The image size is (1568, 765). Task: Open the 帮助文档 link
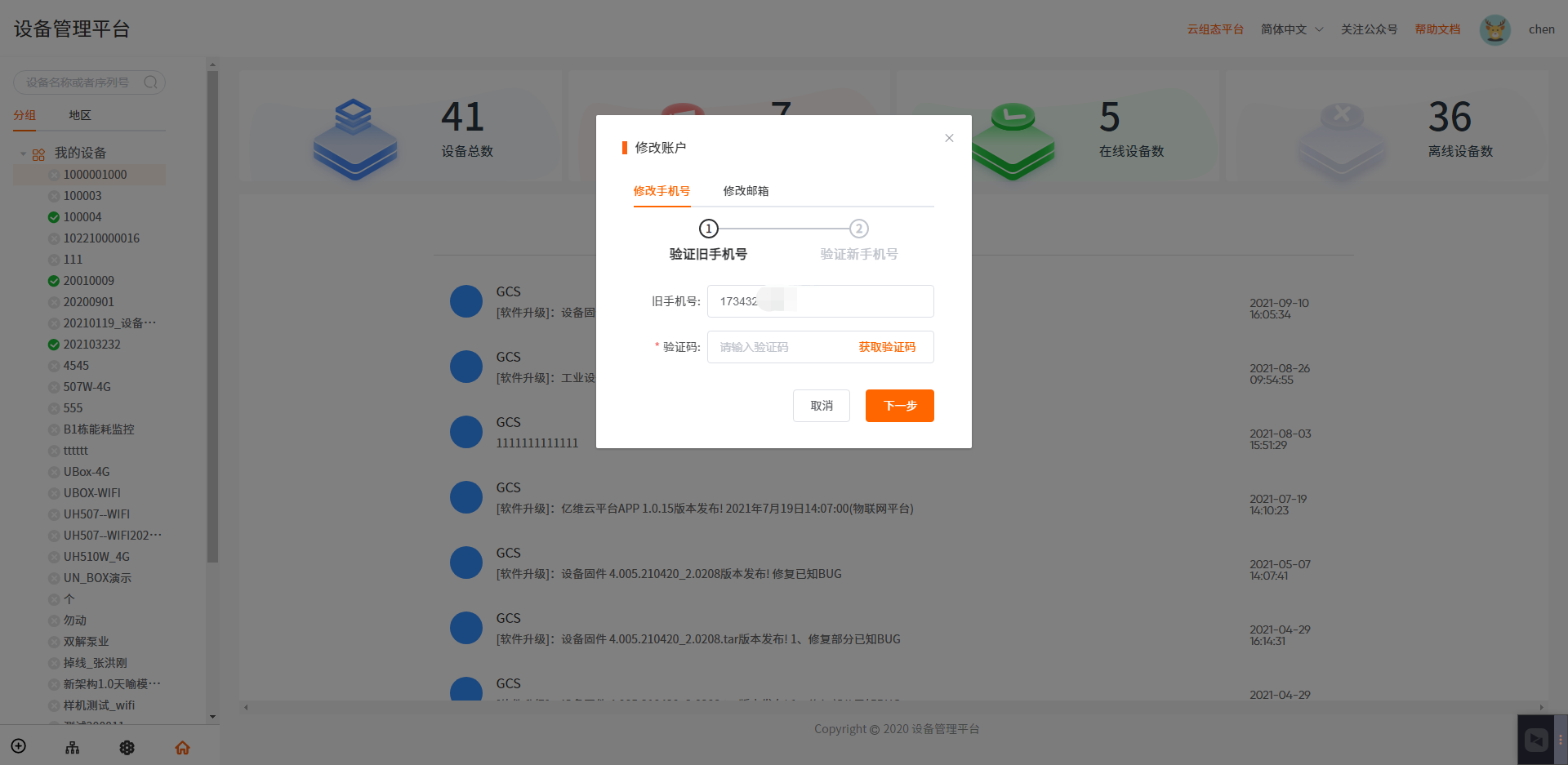[x=1437, y=29]
